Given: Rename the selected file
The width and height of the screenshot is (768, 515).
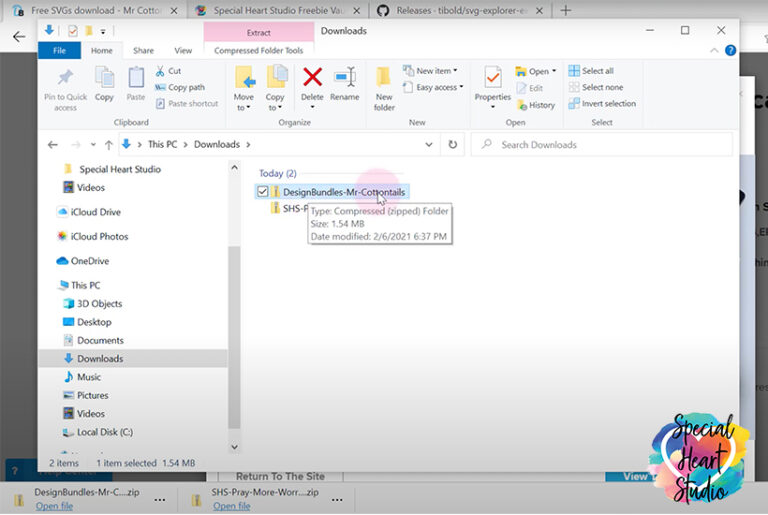Looking at the screenshot, I should coord(345,84).
